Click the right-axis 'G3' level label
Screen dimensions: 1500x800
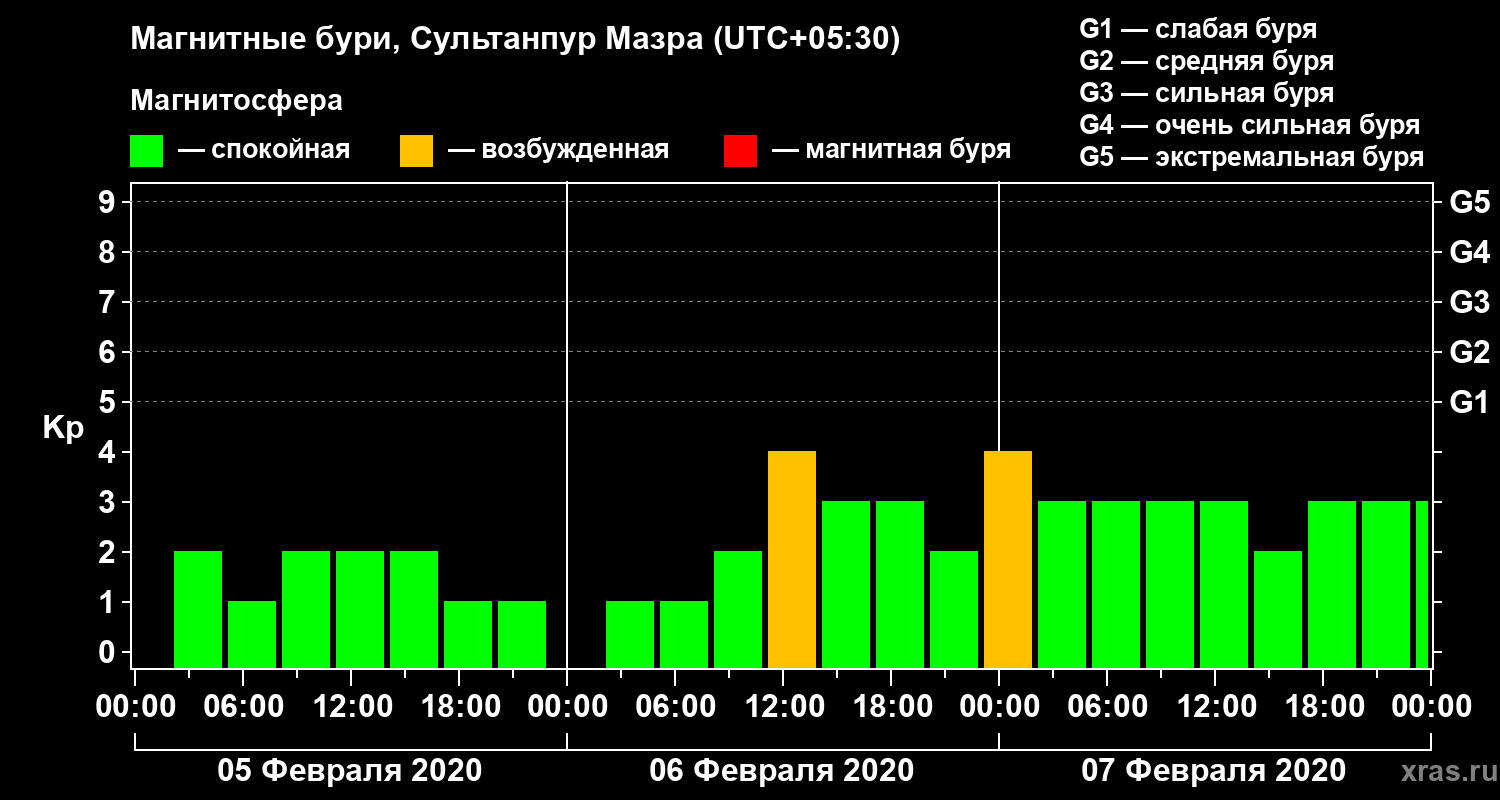coord(1469,302)
